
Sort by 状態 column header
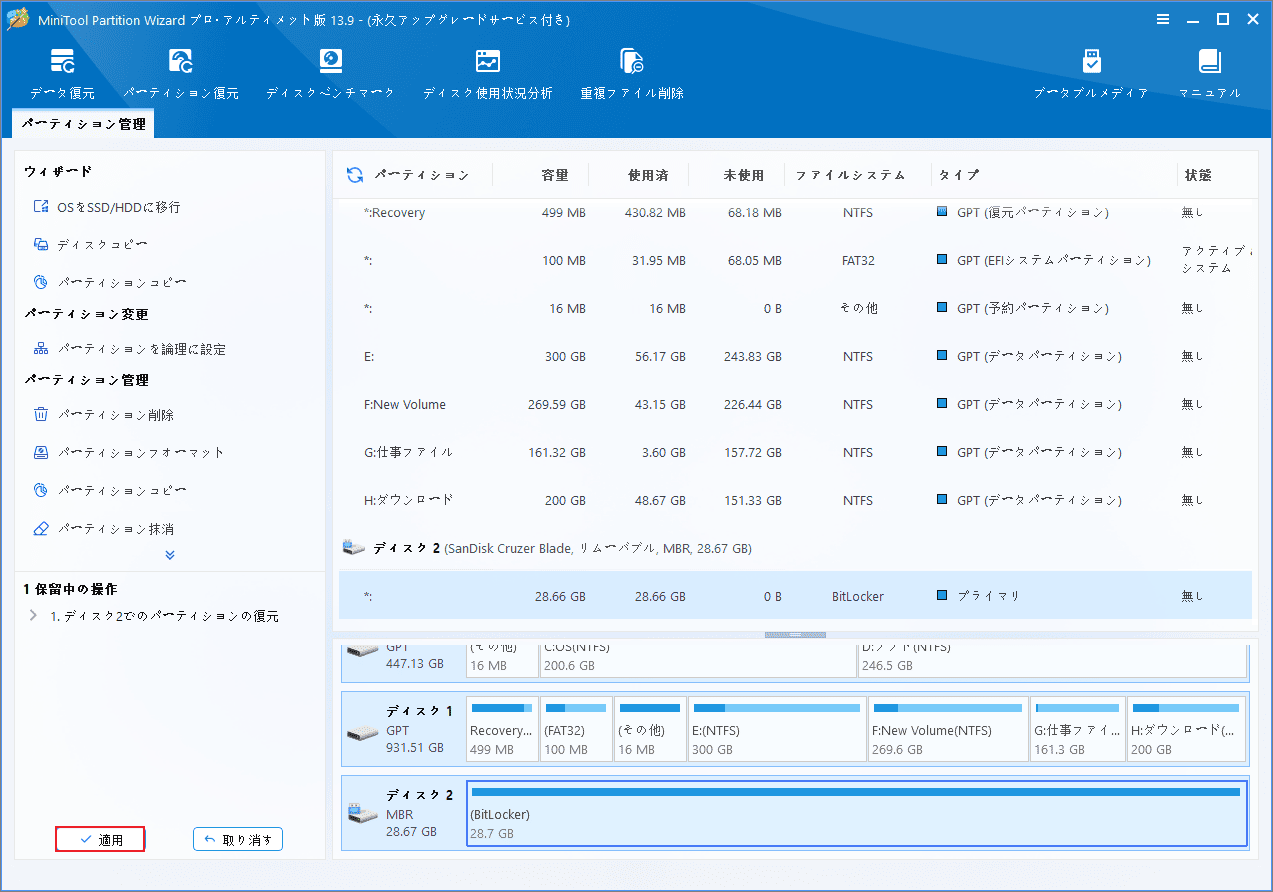pos(1198,175)
